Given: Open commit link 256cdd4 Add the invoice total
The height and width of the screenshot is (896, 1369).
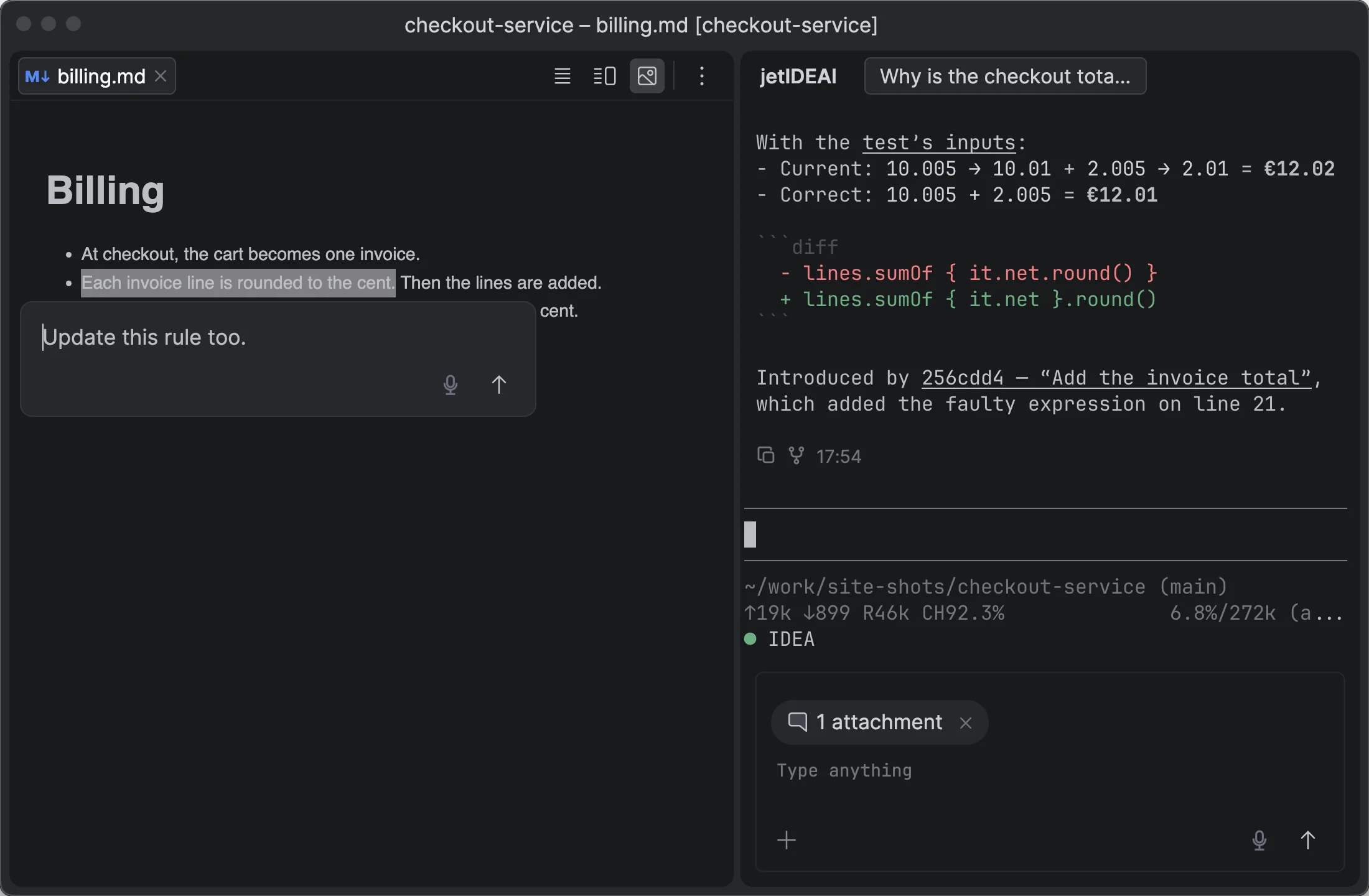Looking at the screenshot, I should click(x=1116, y=378).
